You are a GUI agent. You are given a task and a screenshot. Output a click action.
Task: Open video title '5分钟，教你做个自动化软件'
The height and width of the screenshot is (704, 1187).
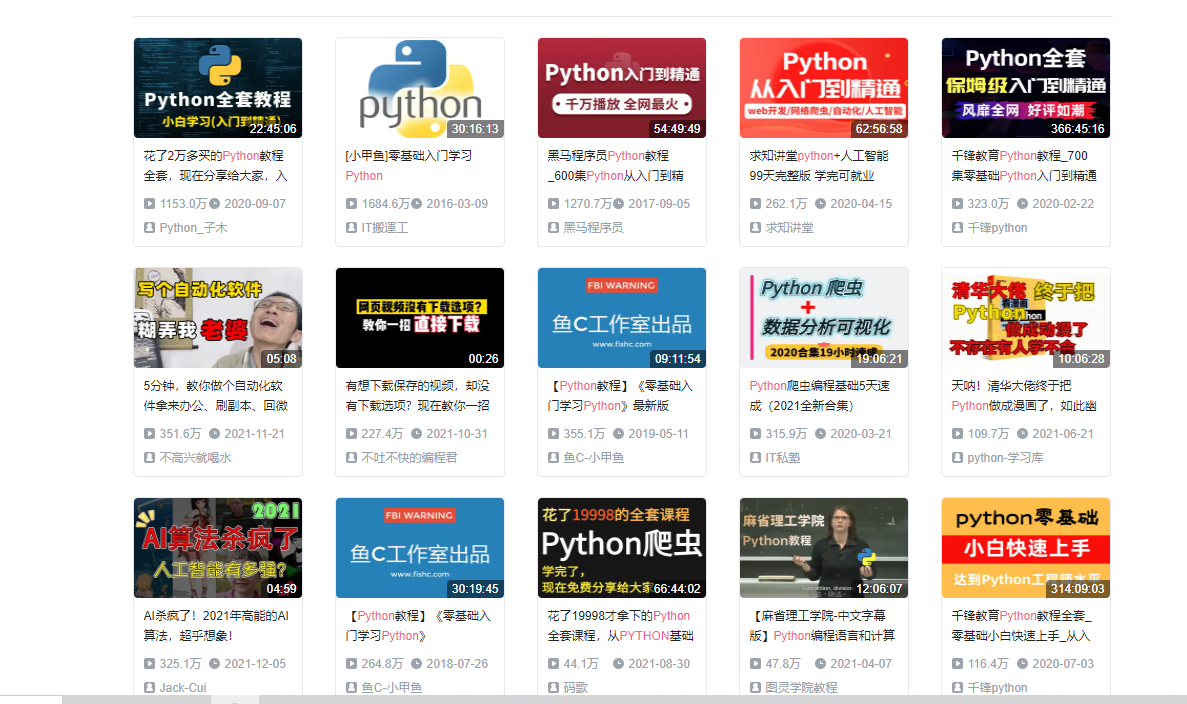[215, 395]
